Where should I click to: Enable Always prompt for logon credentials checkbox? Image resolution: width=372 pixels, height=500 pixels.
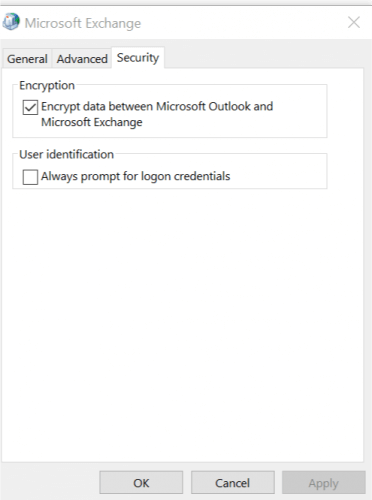30,177
